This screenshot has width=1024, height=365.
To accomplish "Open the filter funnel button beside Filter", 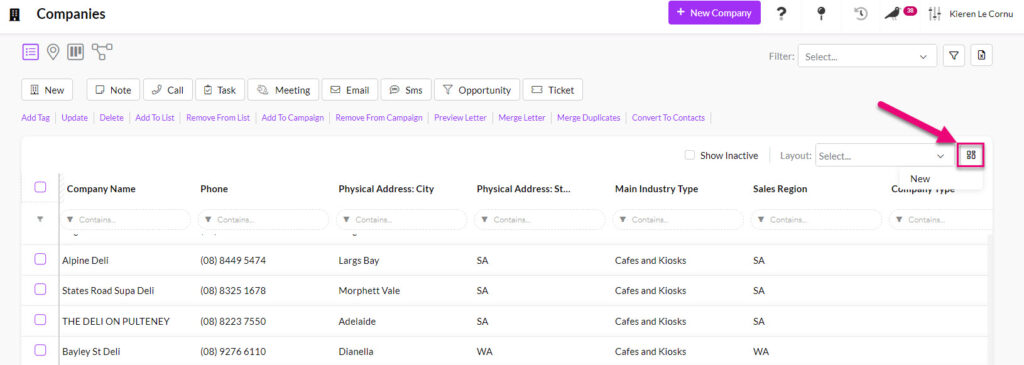I will click(x=953, y=56).
